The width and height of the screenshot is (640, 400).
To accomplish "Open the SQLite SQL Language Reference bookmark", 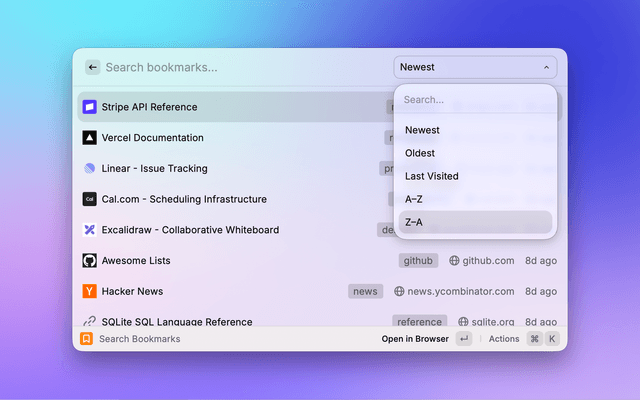I will [177, 321].
